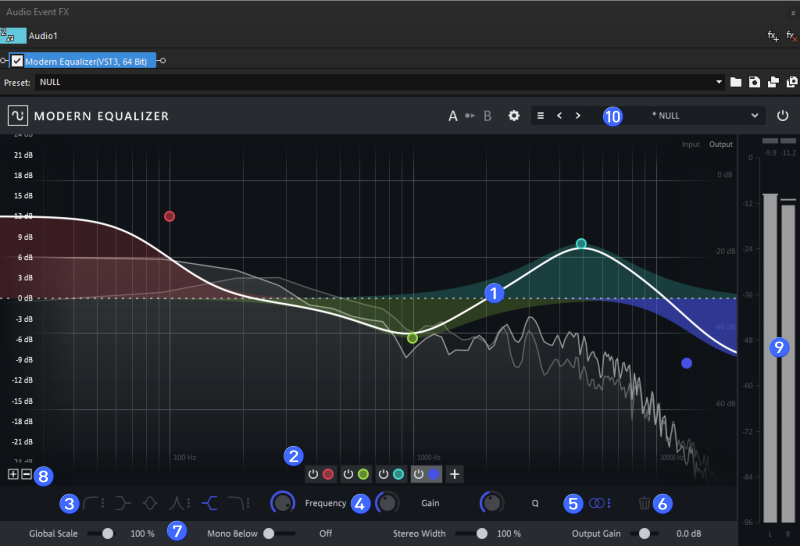Click the add plug-in to chain icon

click(772, 35)
